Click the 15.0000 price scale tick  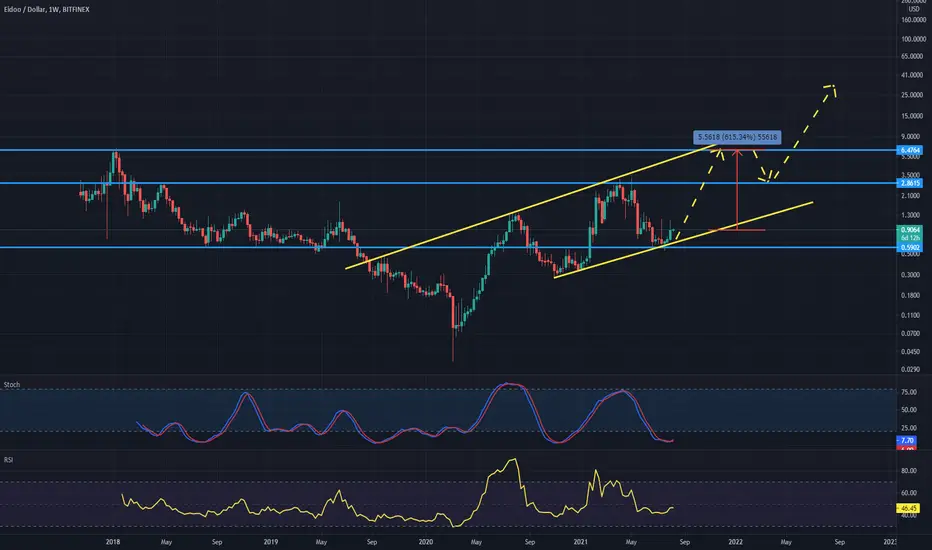[914, 116]
